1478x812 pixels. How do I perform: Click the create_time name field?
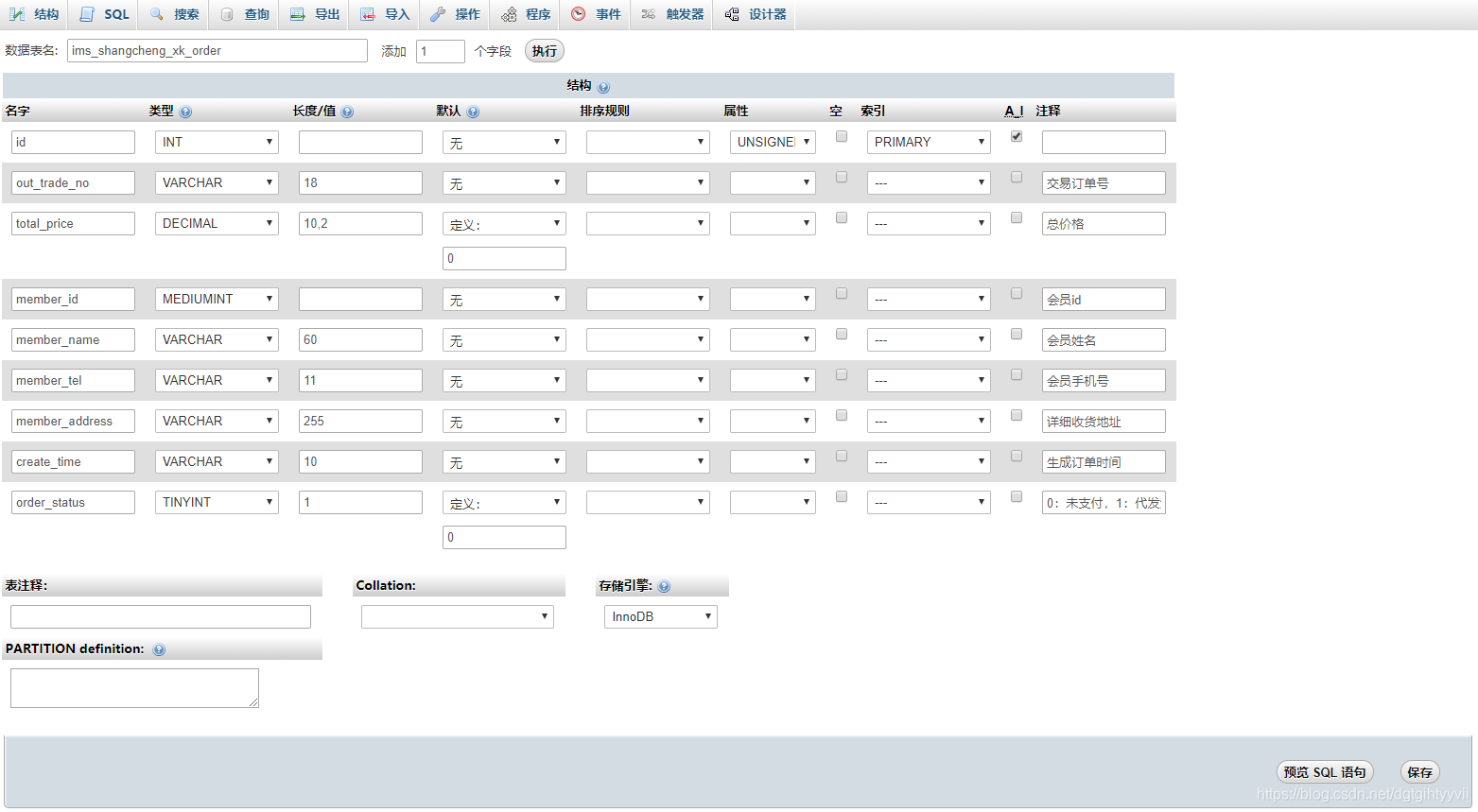[x=73, y=461]
